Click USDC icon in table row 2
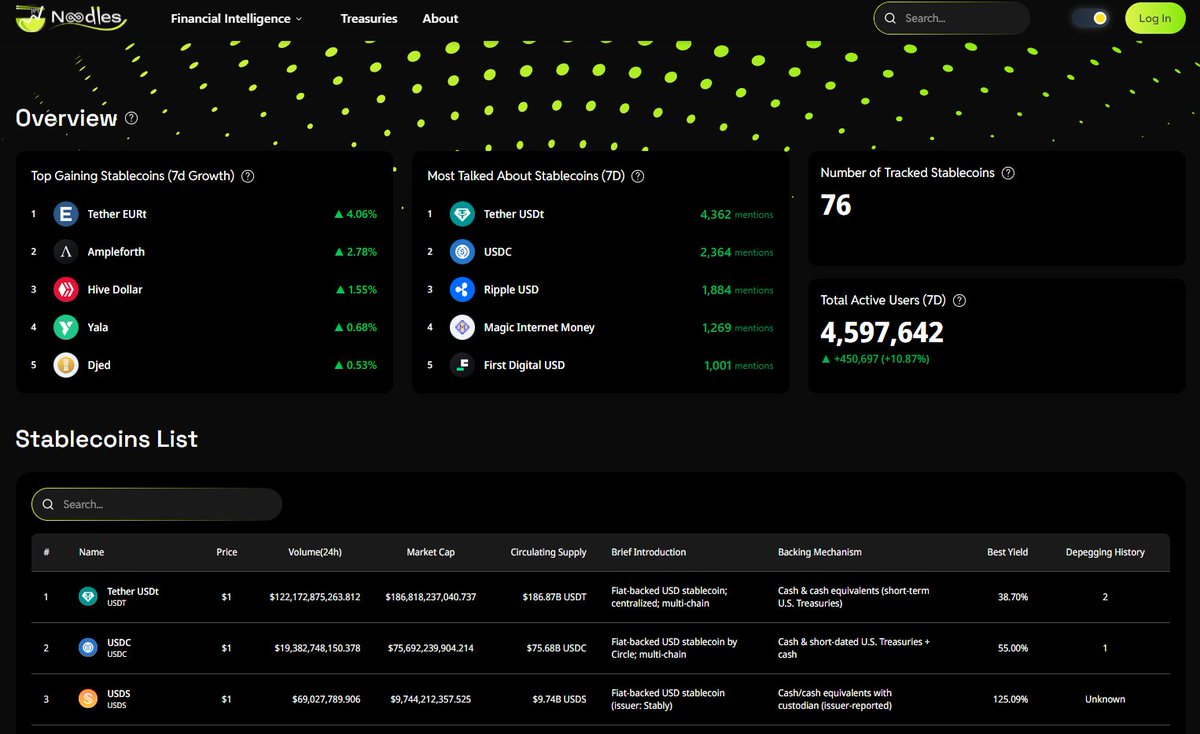This screenshot has width=1200, height=734. point(89,648)
